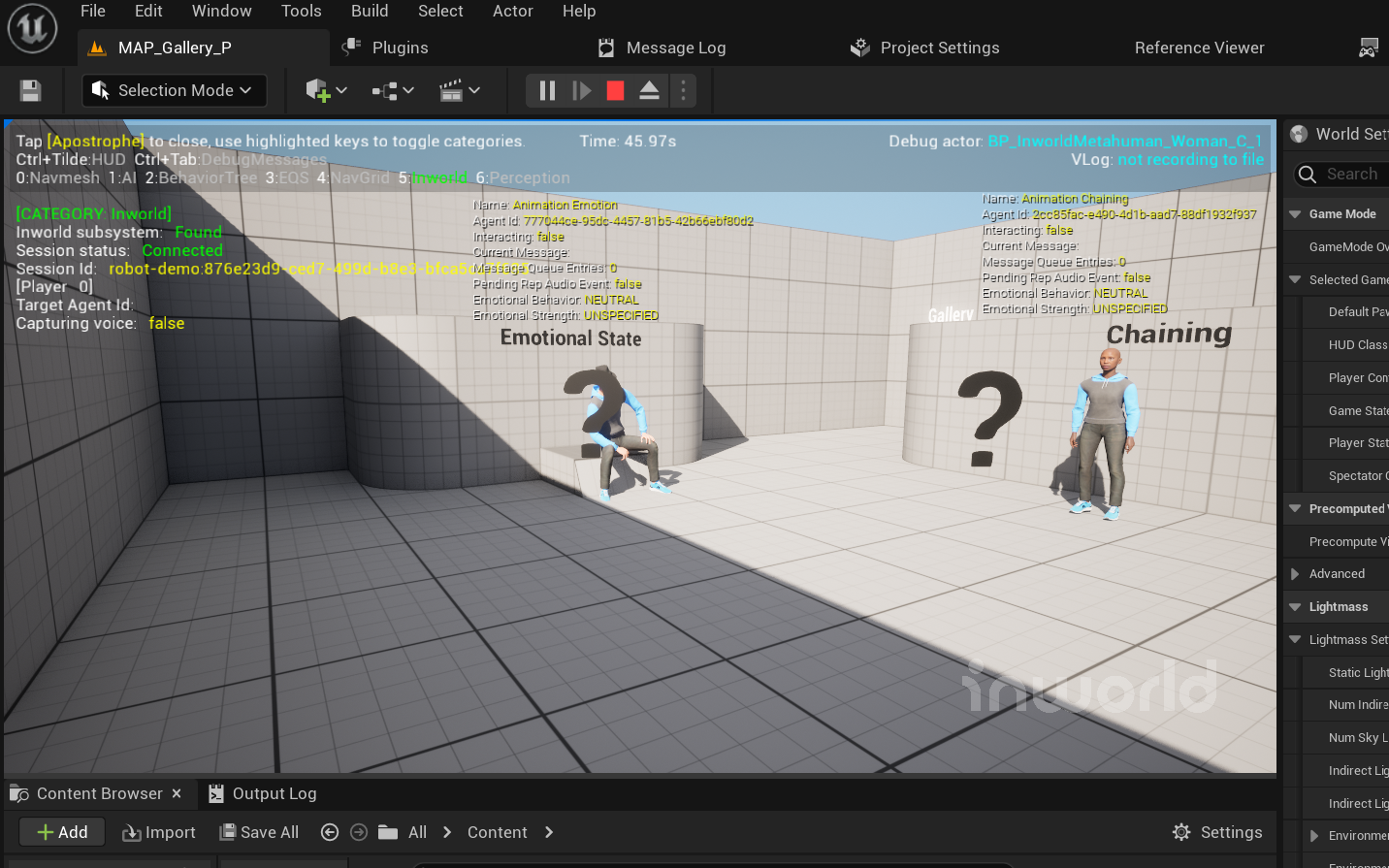Screen dimensions: 1389x868
Task: Select the Content breadcrumb
Action: (x=498, y=832)
